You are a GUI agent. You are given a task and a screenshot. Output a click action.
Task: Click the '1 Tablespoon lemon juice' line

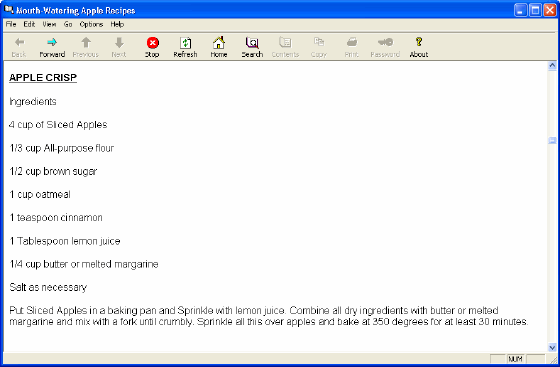tap(65, 241)
